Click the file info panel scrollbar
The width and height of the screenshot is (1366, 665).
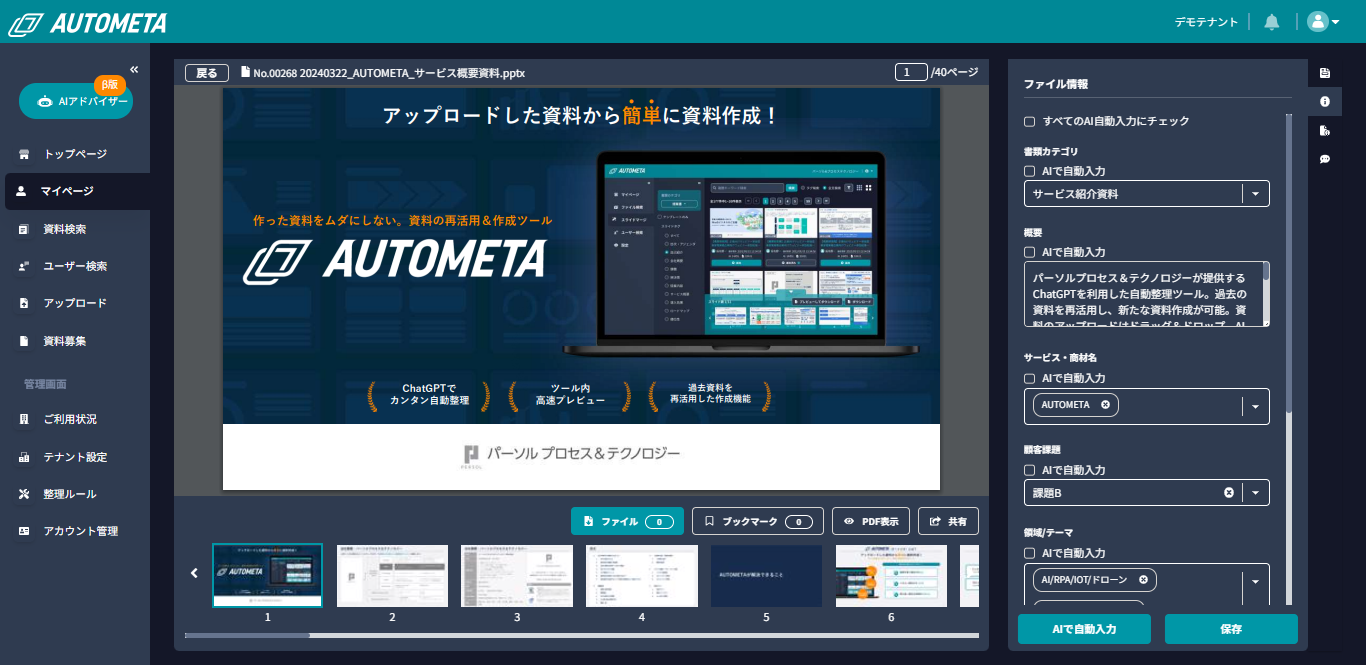[x=1289, y=264]
